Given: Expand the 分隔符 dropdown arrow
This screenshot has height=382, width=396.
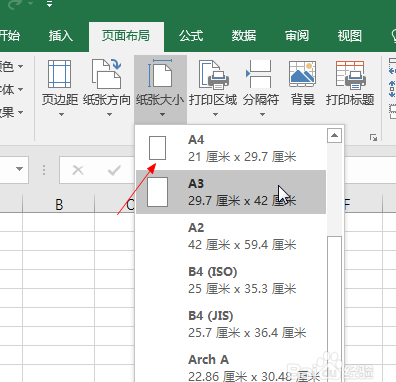Looking at the screenshot, I should coord(262,114).
